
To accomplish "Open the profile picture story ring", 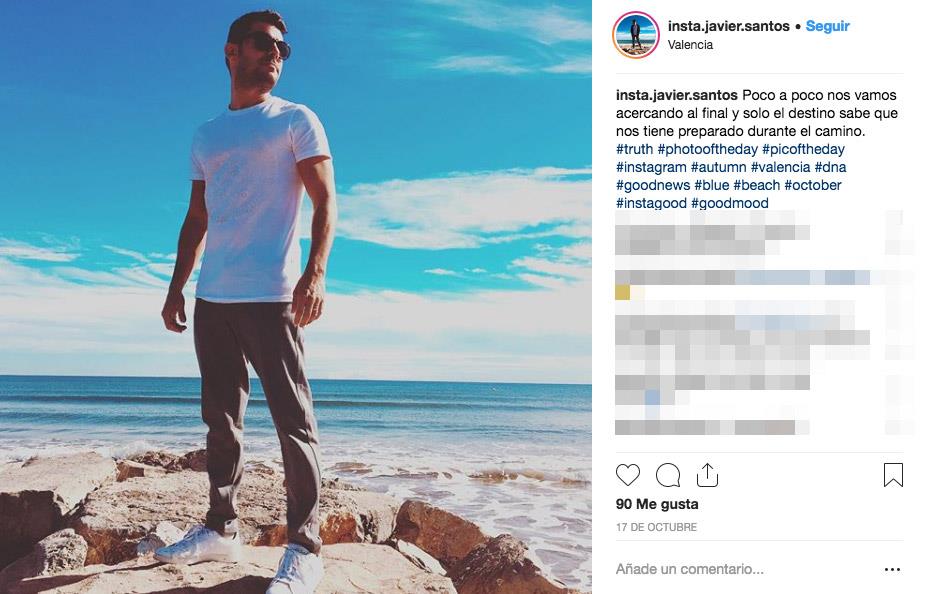I will 636,35.
